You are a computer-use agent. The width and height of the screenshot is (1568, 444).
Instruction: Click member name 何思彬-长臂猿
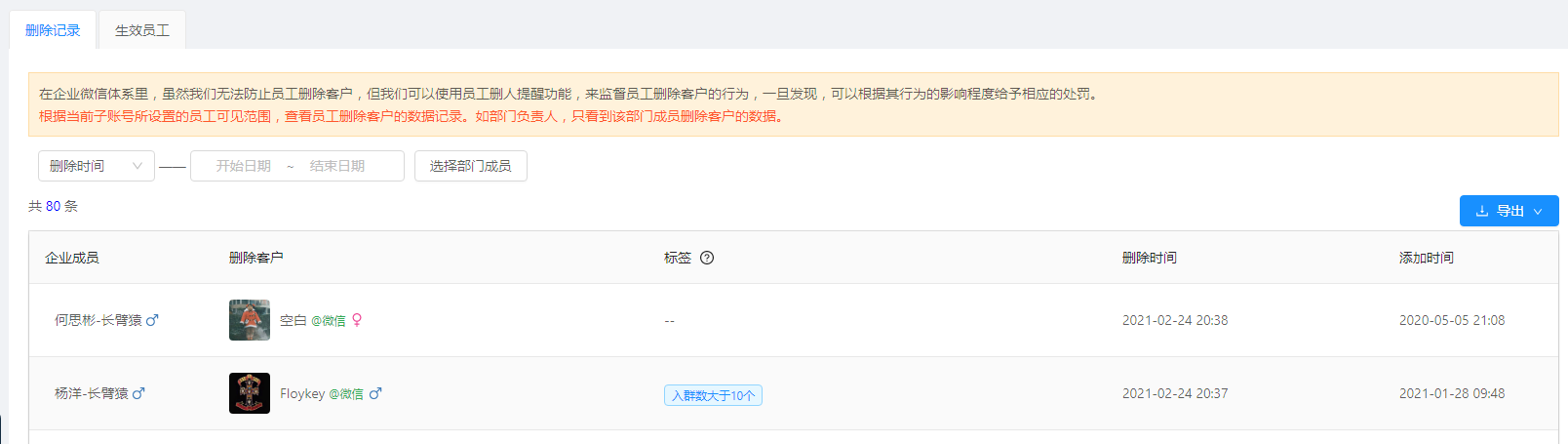point(98,320)
